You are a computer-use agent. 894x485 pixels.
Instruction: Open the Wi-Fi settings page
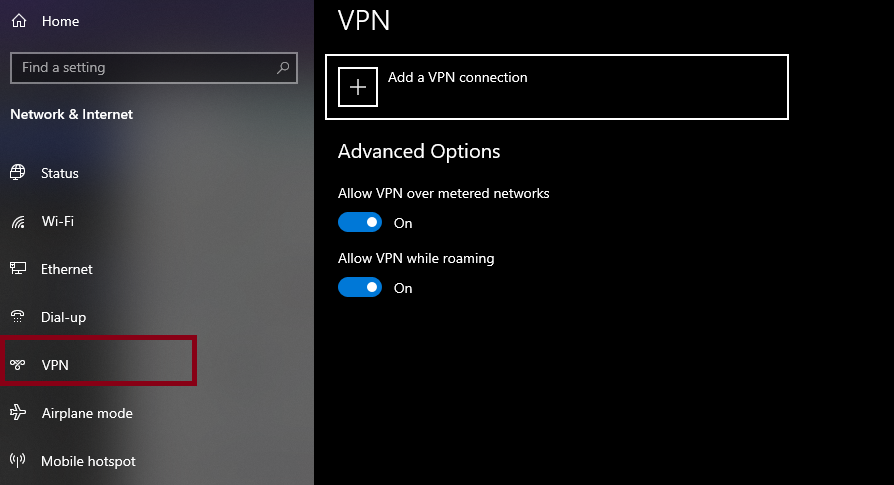click(x=57, y=221)
